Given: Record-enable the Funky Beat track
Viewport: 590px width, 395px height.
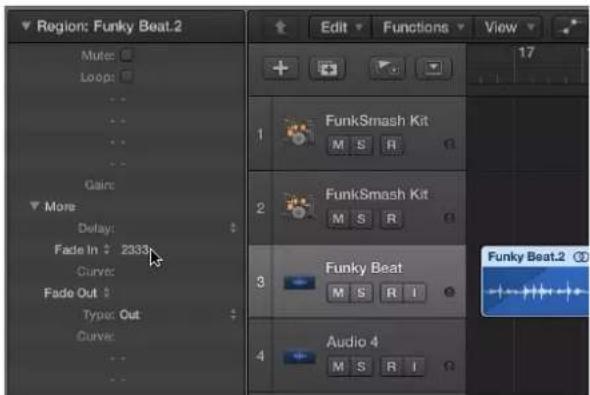Looking at the screenshot, I should pyautogui.click(x=392, y=293).
